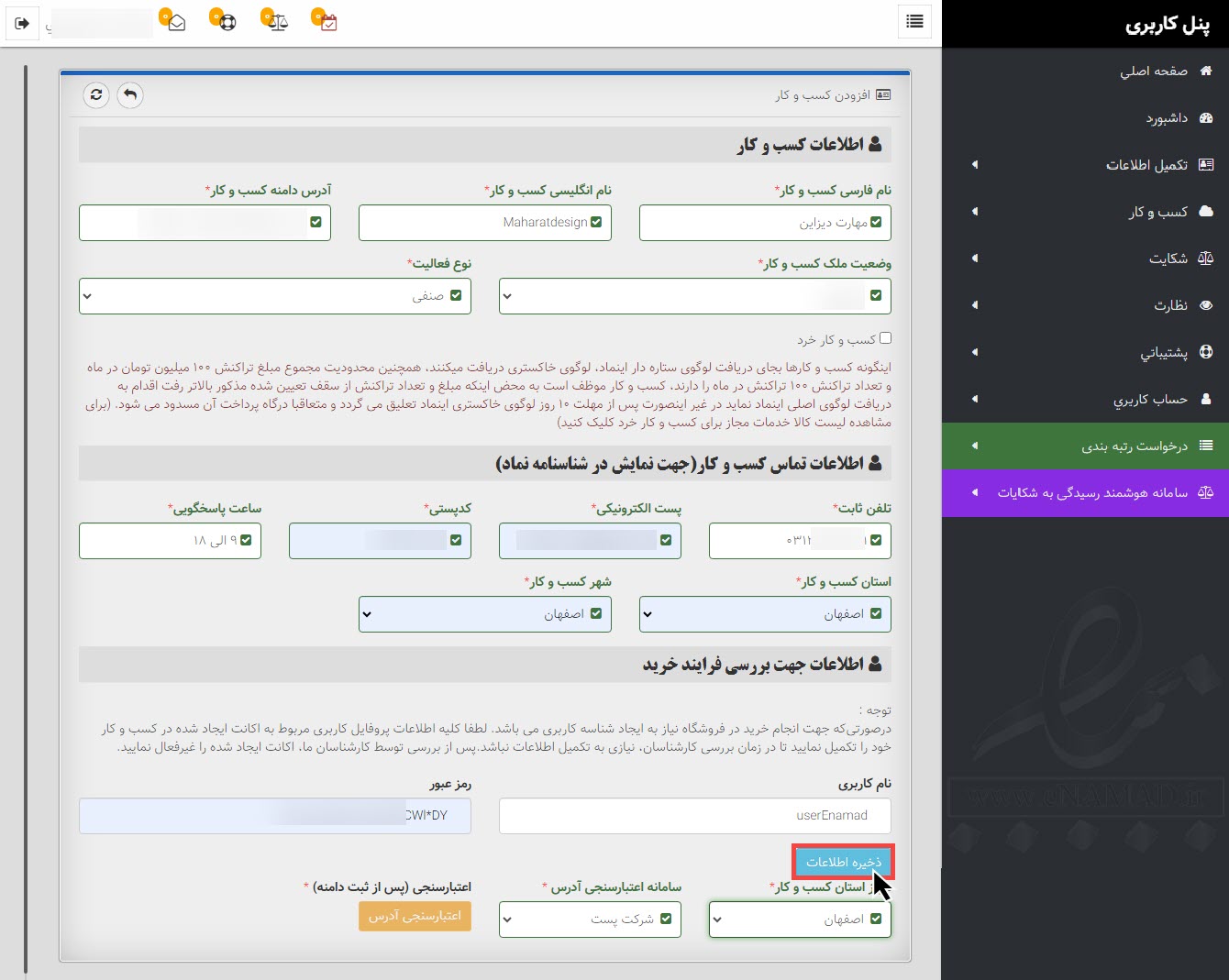Toggle the check mark in نام فارسی field

[x=876, y=222]
